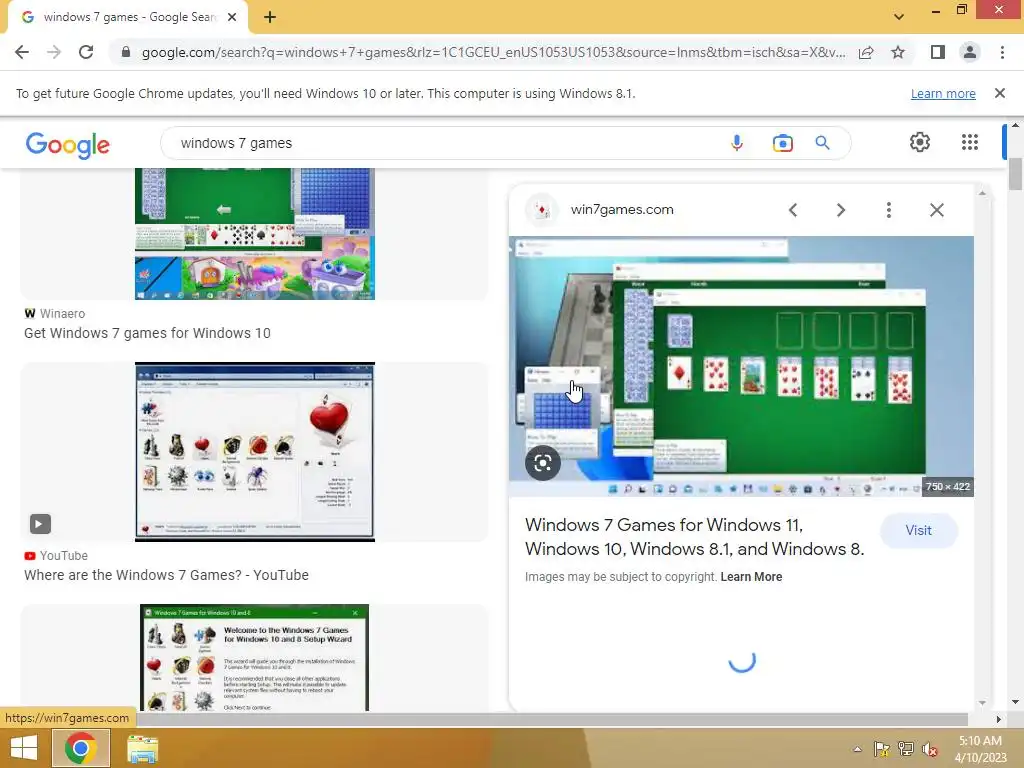Search by image with the camera icon

click(x=782, y=143)
